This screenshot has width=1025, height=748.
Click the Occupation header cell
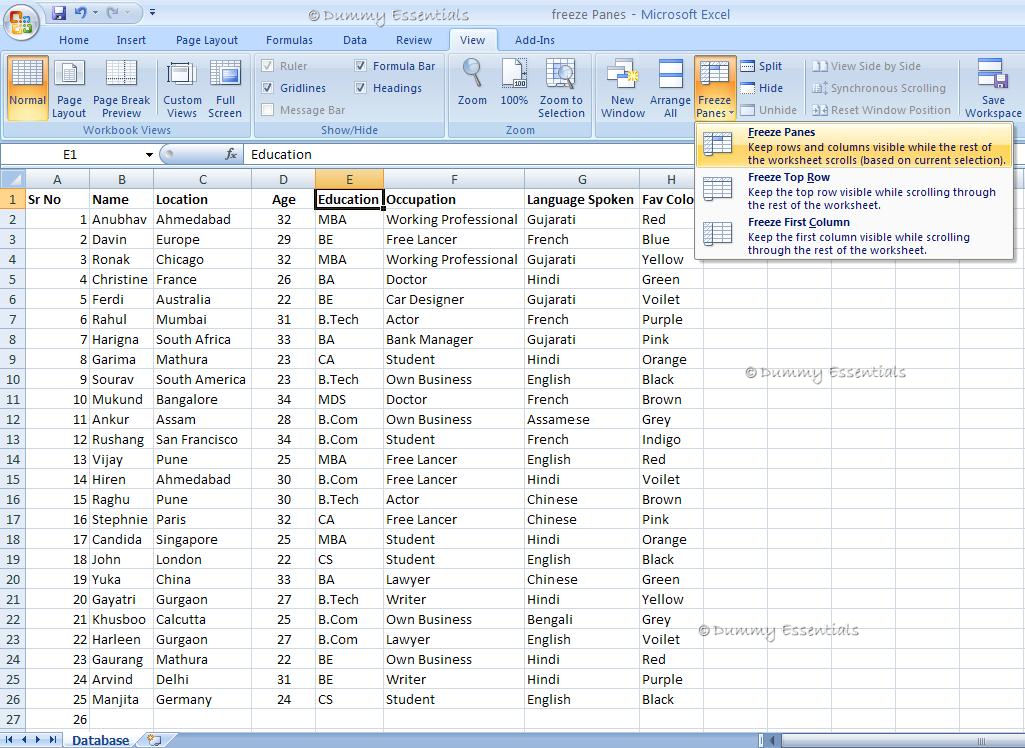click(454, 199)
